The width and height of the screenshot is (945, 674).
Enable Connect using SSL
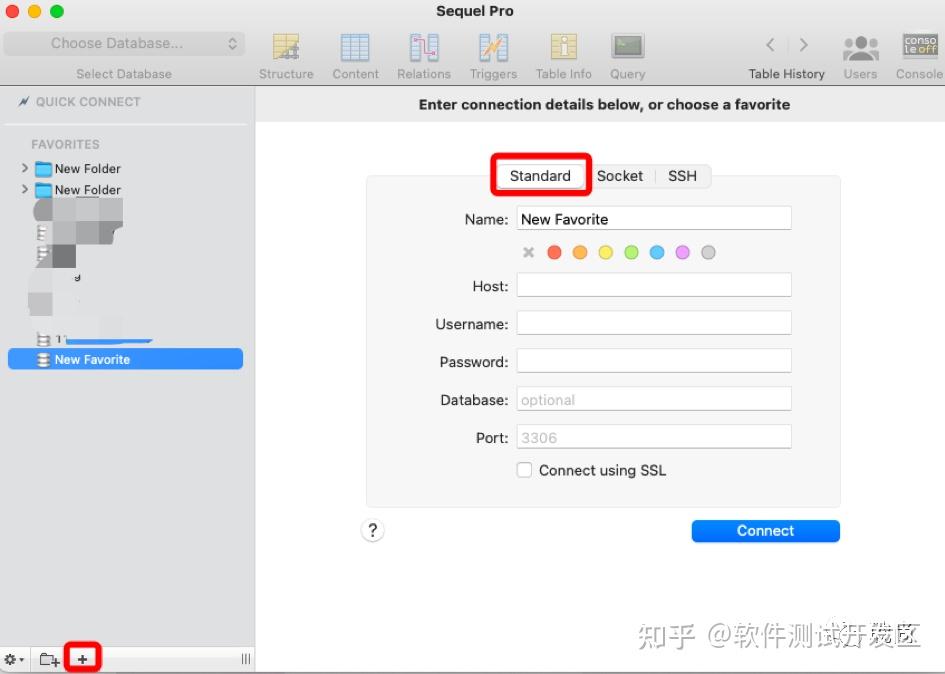[524, 469]
